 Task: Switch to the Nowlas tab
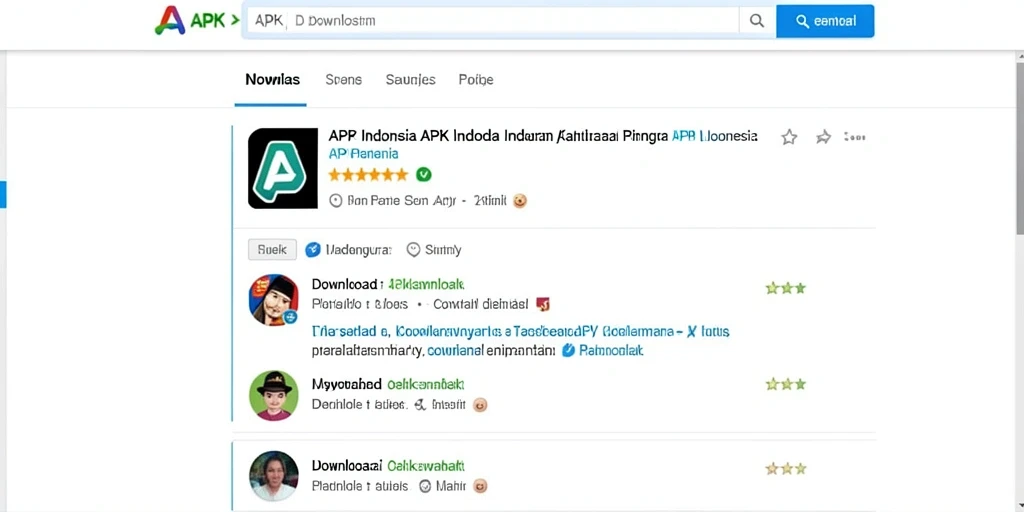pyautogui.click(x=272, y=80)
